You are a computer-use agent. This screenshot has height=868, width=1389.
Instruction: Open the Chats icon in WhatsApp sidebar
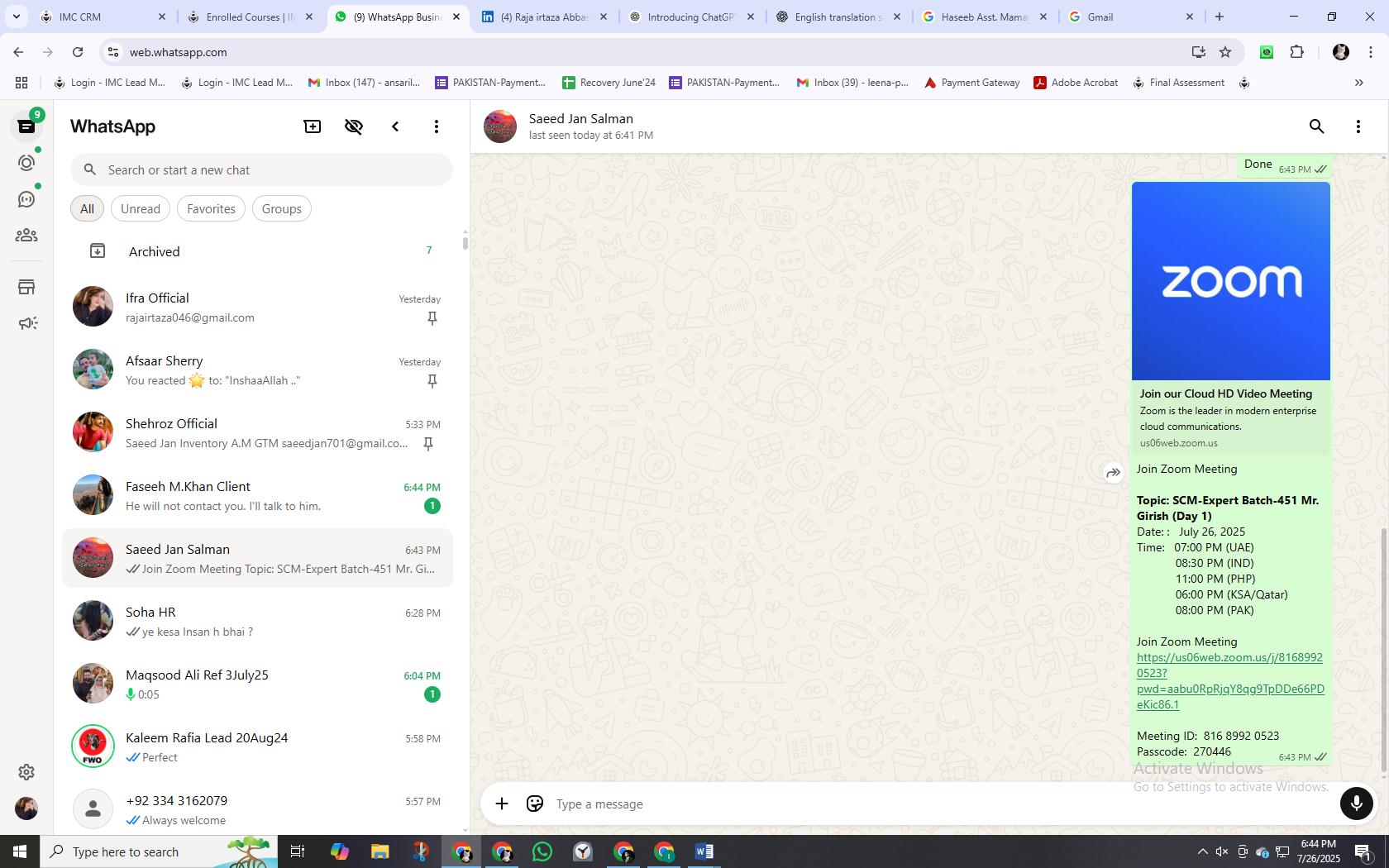pyautogui.click(x=26, y=126)
